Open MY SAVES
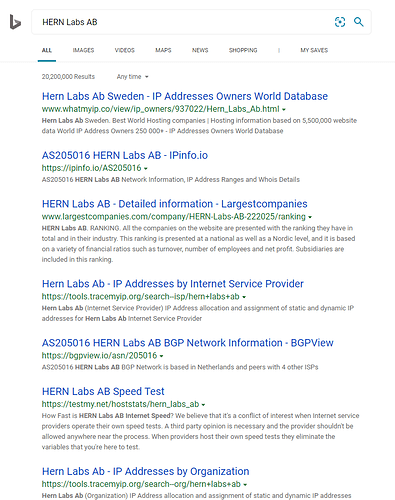 click(314, 50)
